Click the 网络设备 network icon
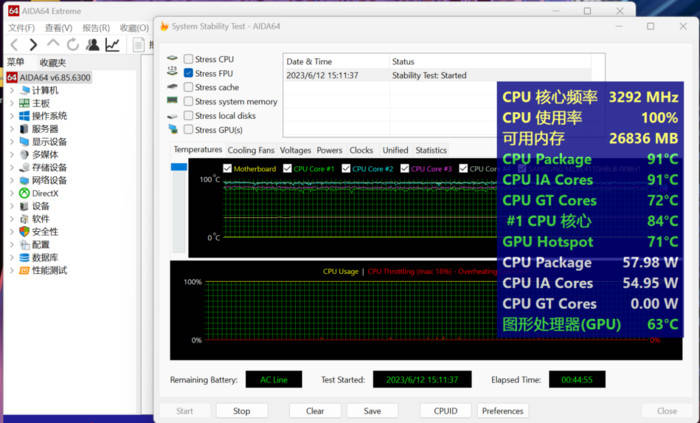 [25, 181]
